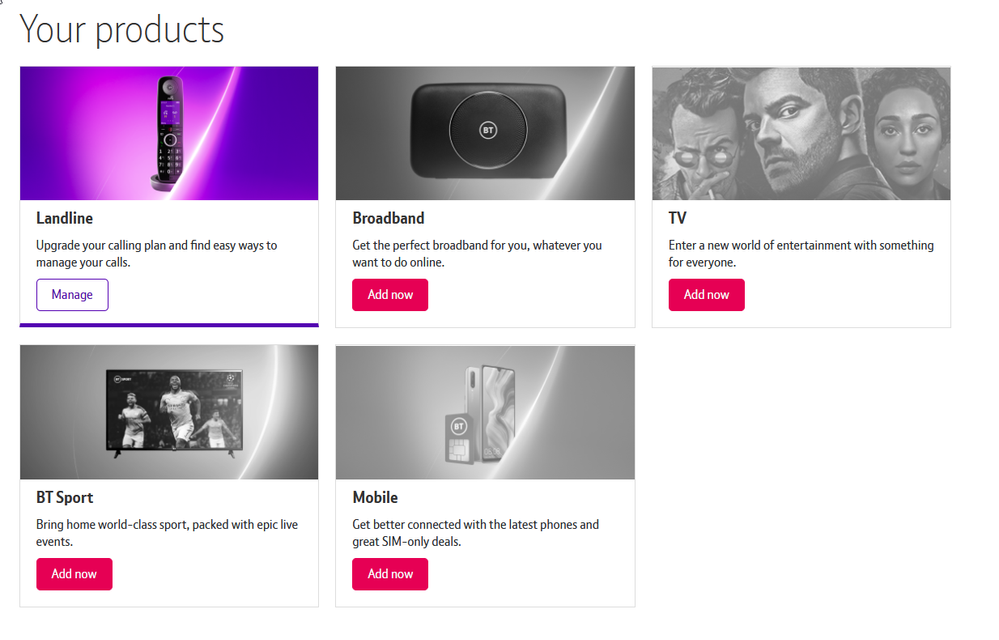Click the Landline card heading

coord(65,218)
